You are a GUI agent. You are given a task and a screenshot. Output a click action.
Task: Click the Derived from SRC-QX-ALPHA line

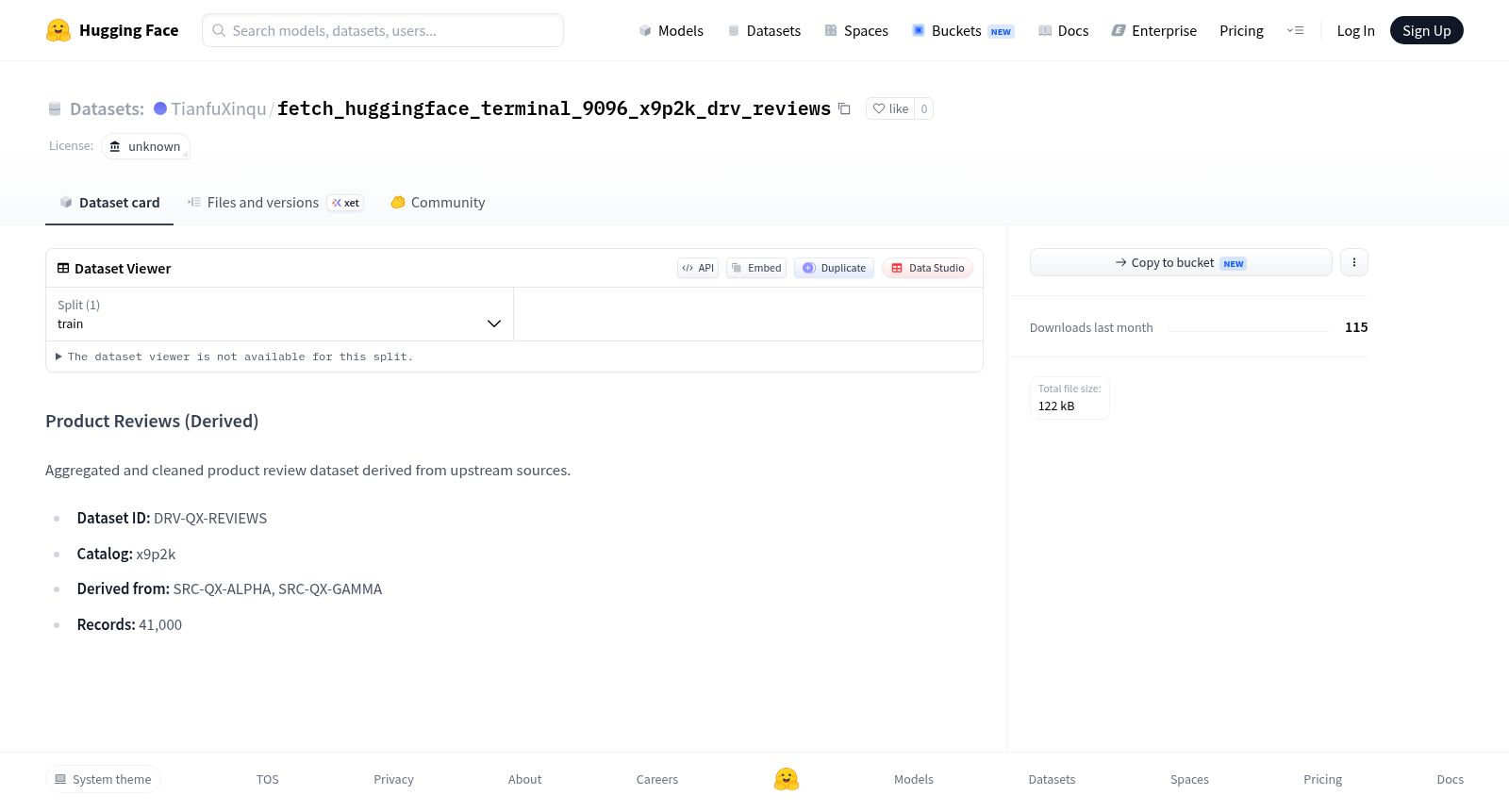229,588
